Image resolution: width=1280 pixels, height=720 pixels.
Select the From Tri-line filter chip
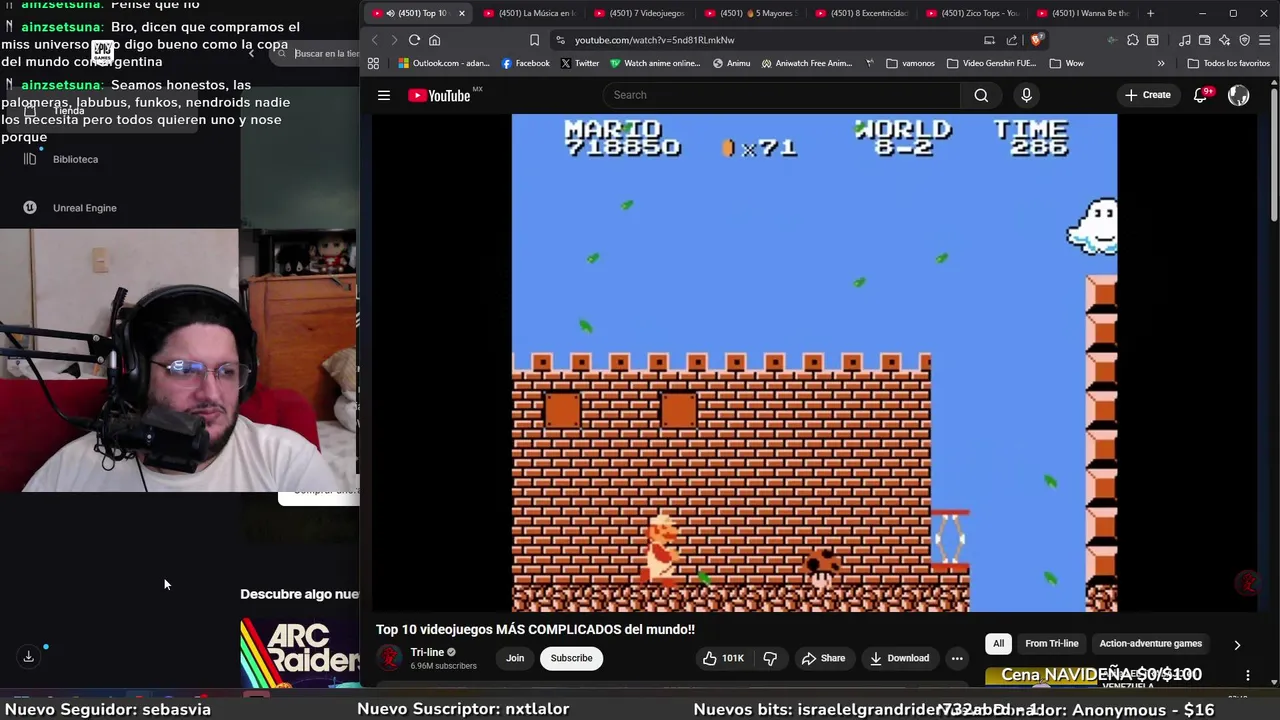(x=1052, y=644)
